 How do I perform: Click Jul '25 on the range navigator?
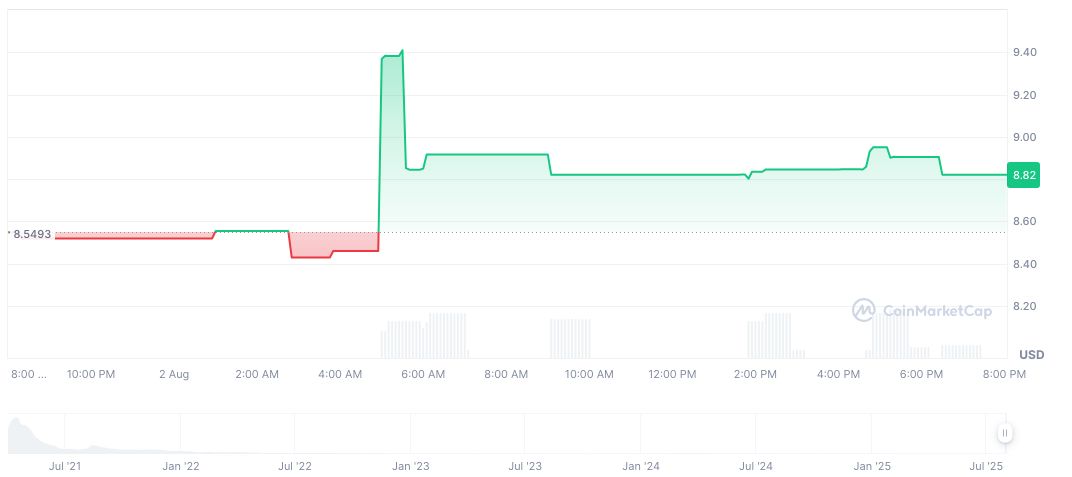(986, 466)
